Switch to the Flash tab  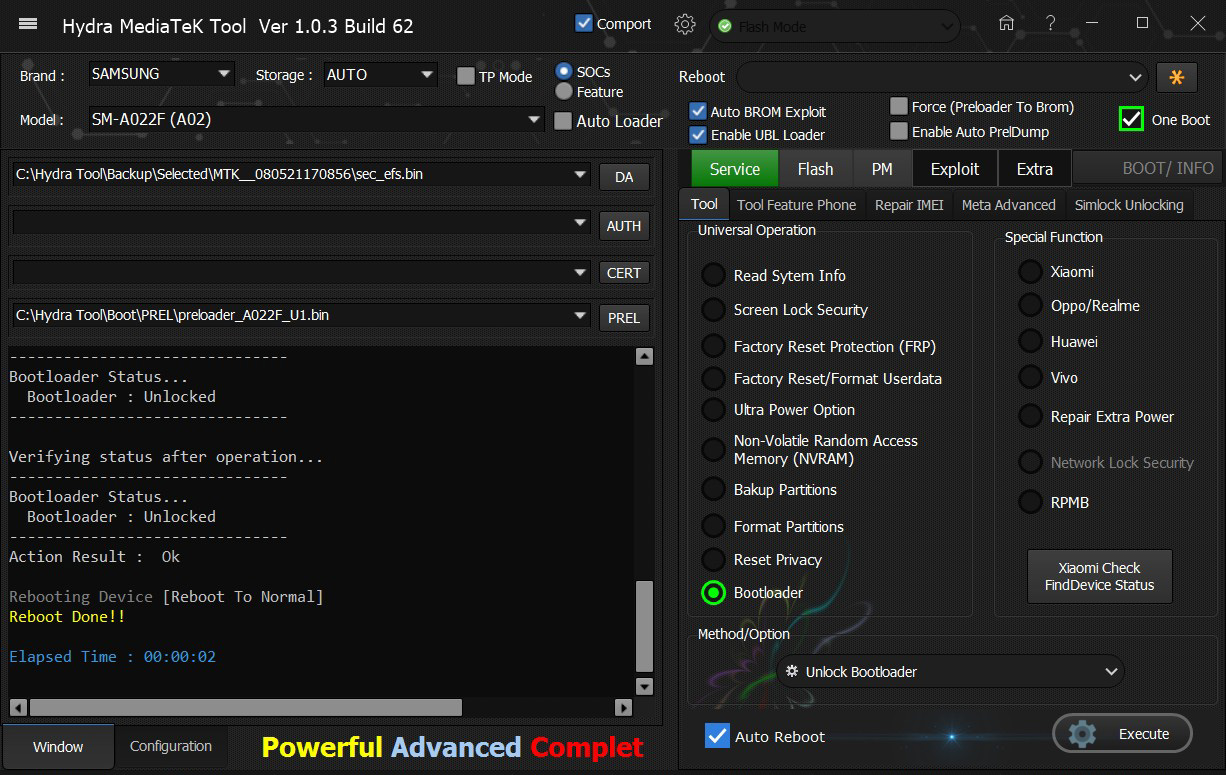815,169
